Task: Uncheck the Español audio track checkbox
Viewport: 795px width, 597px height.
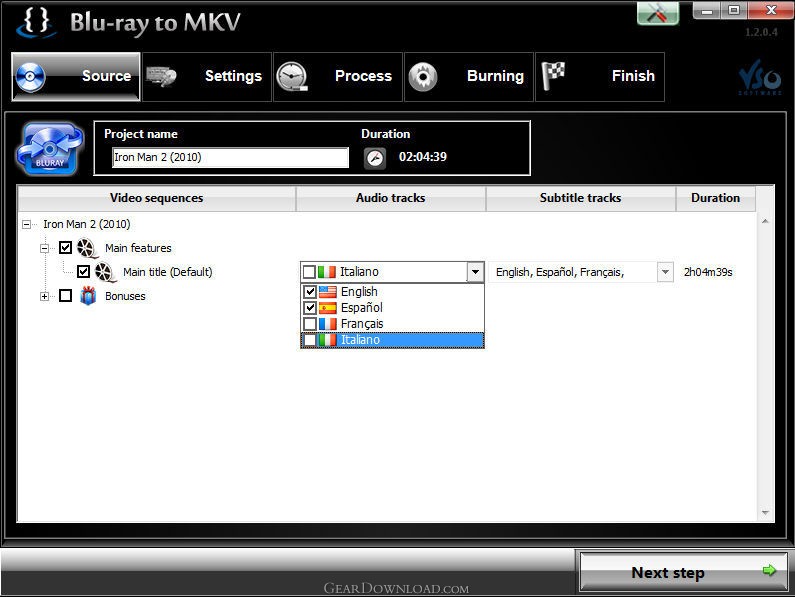Action: pyautogui.click(x=310, y=308)
